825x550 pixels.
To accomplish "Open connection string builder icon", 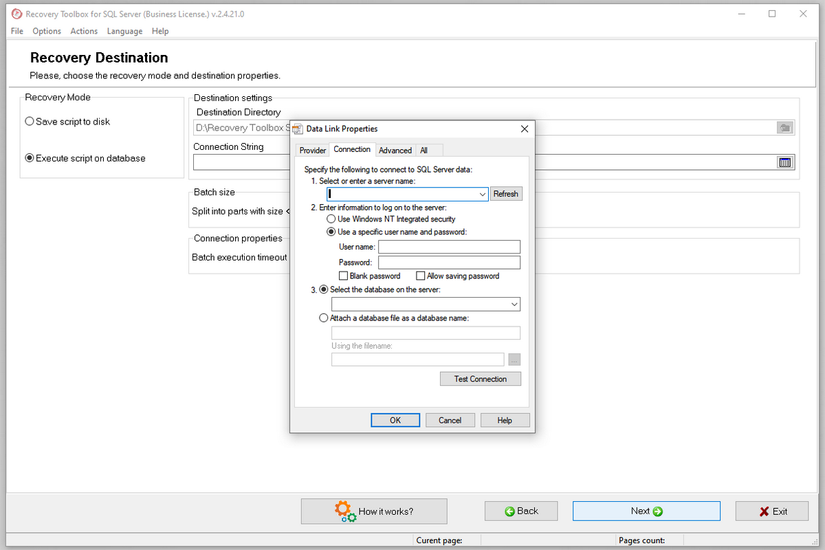I will (x=785, y=163).
